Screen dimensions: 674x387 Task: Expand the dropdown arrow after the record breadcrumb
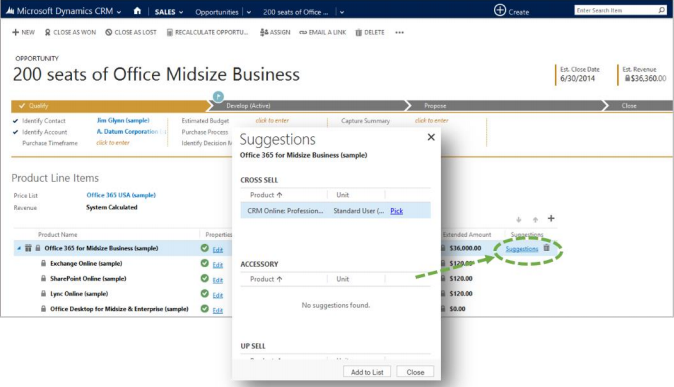click(x=342, y=12)
